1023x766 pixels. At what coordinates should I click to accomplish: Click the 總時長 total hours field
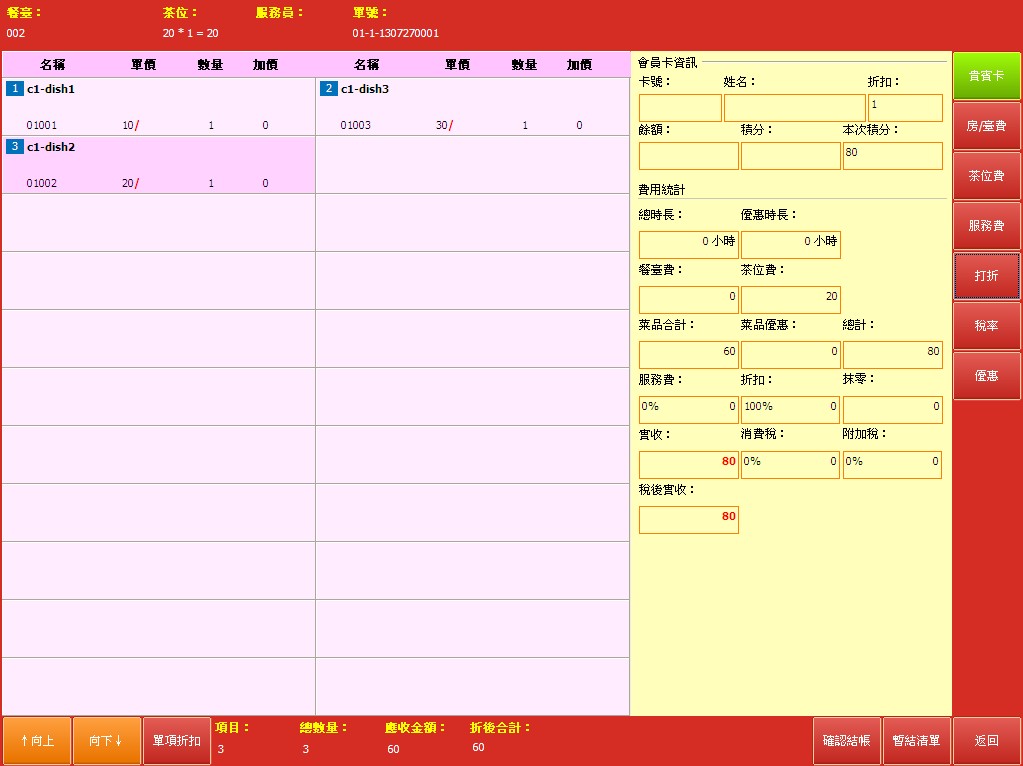(x=688, y=245)
